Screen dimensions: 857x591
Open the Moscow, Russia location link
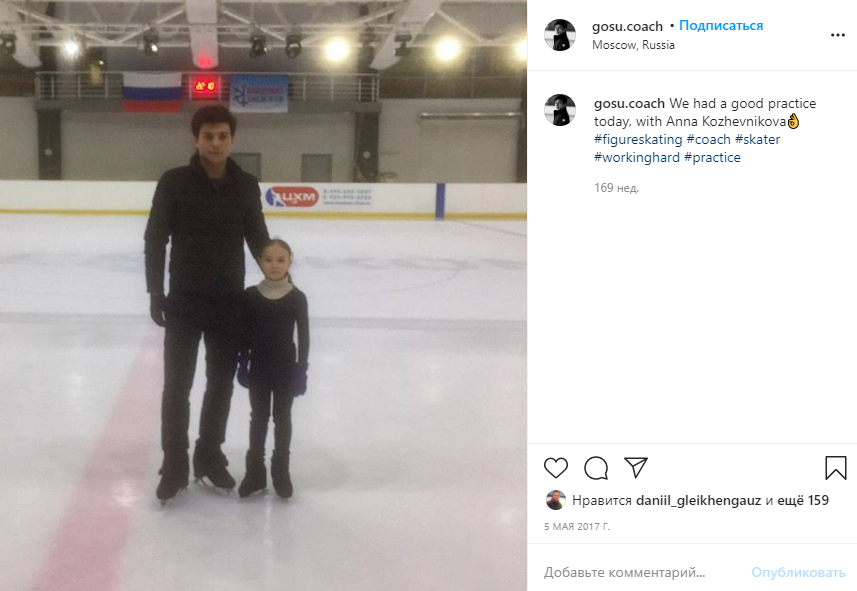coord(633,45)
